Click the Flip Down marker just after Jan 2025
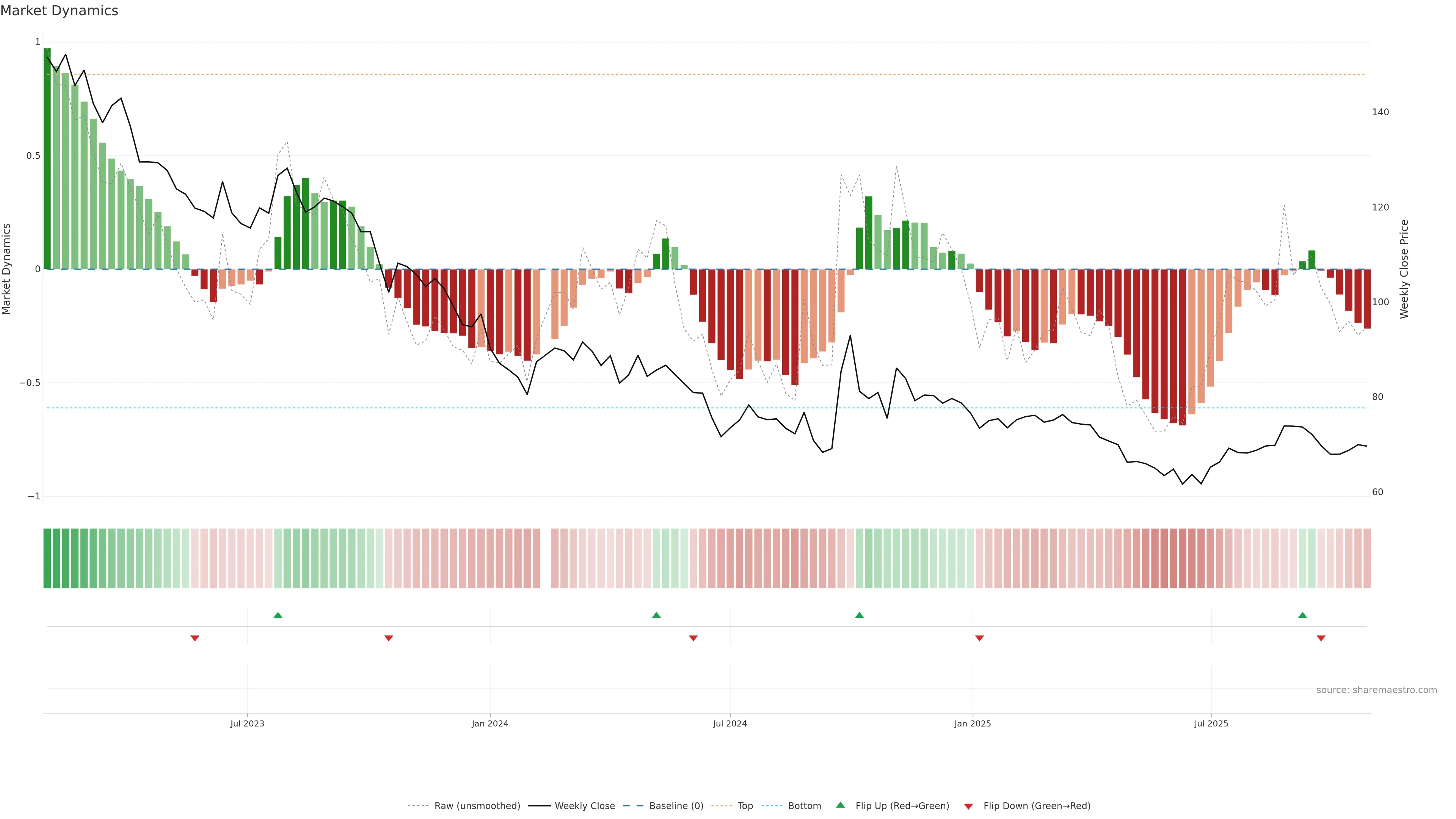 click(979, 638)
